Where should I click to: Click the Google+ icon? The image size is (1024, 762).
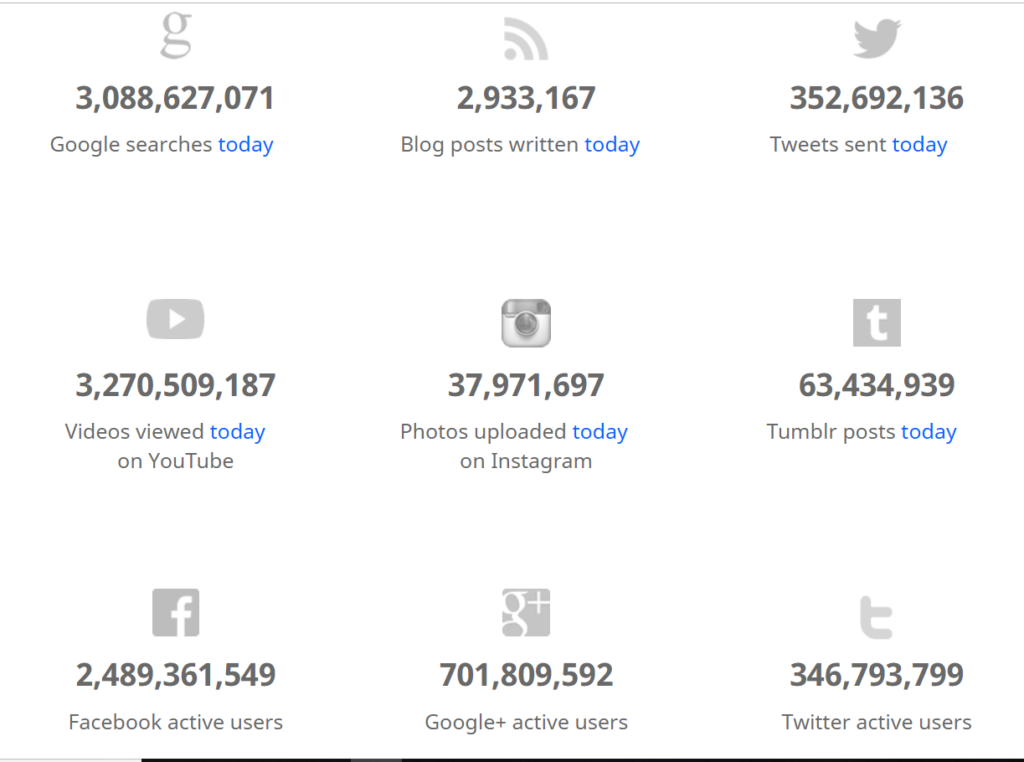(x=526, y=612)
